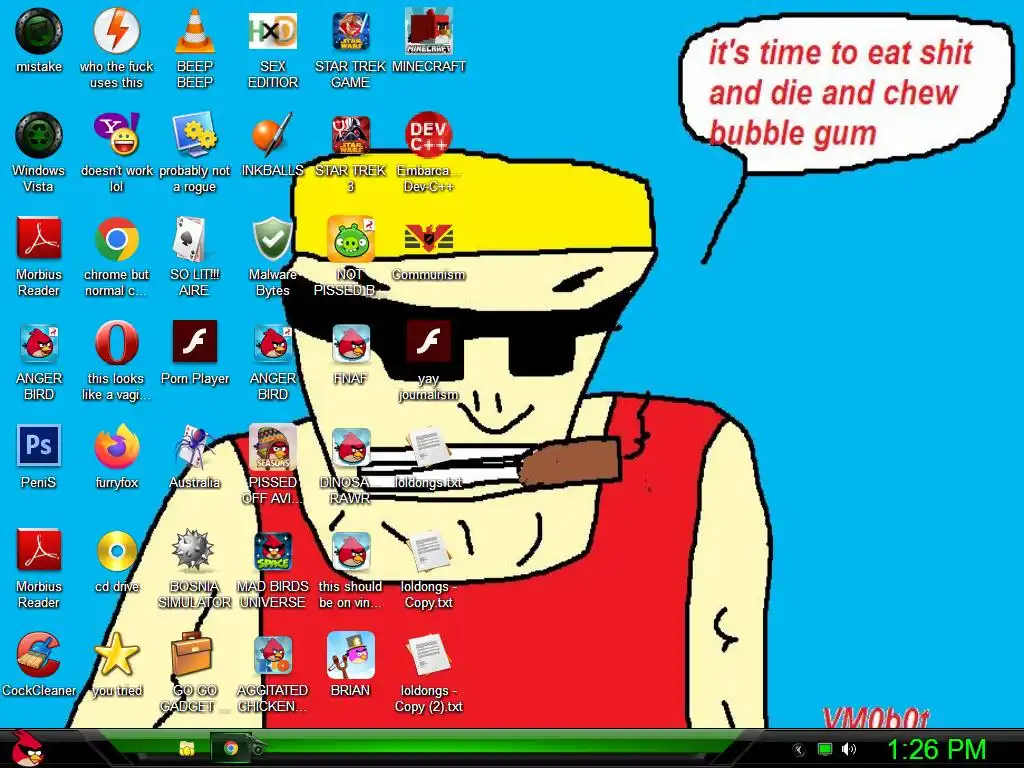
Task: Open the MINECRAFT icon
Action: click(428, 31)
